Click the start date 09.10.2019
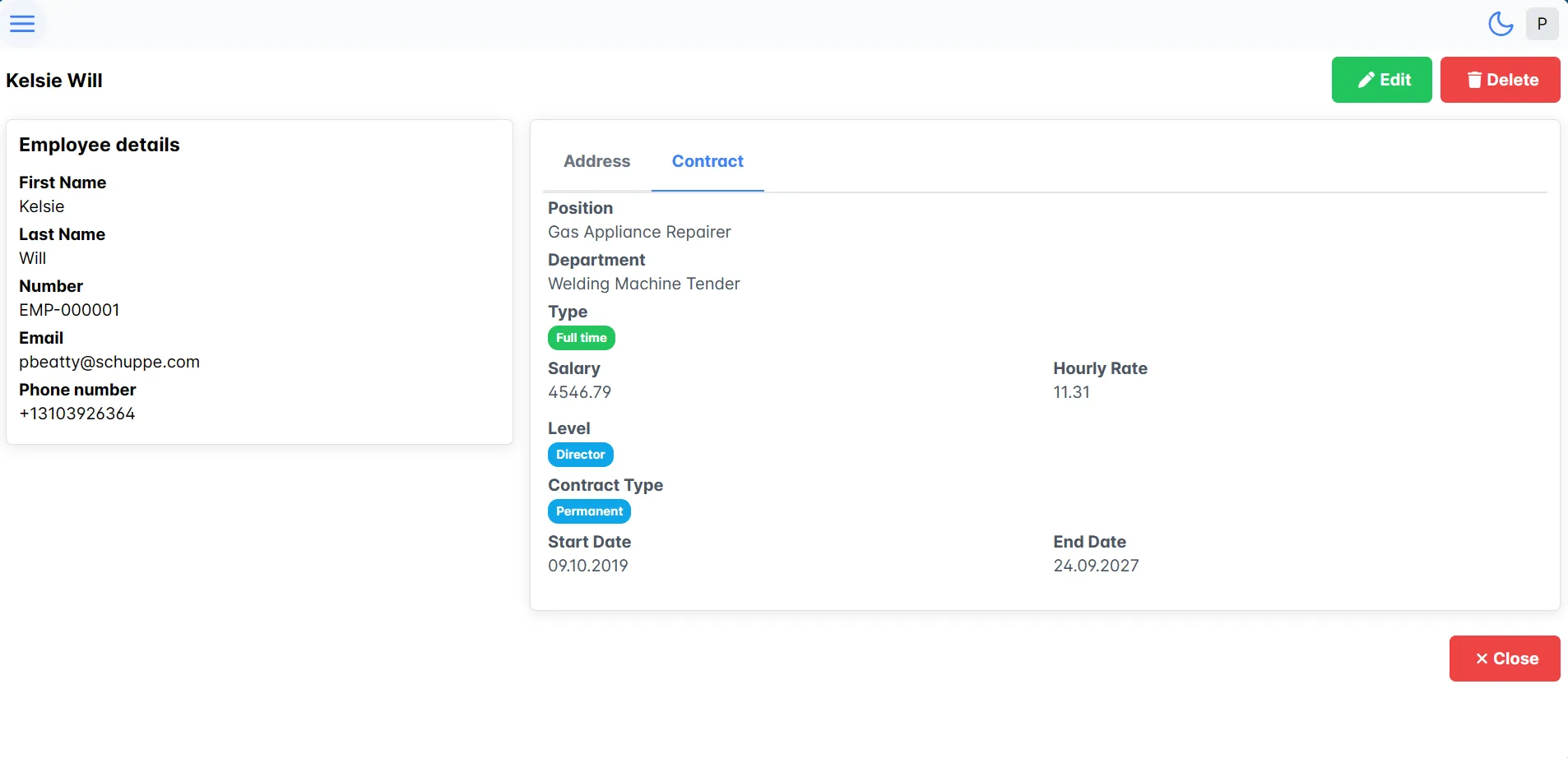1568x758 pixels. [x=587, y=566]
